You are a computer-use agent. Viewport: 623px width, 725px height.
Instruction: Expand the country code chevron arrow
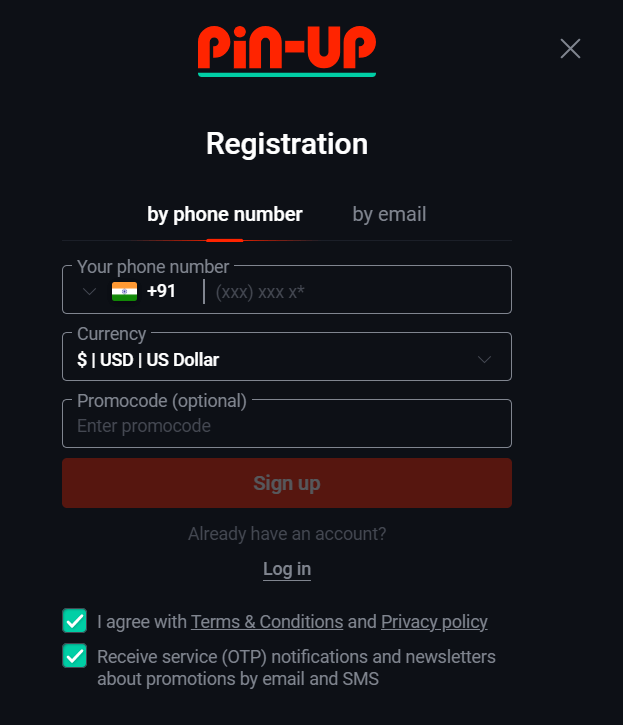pos(89,291)
